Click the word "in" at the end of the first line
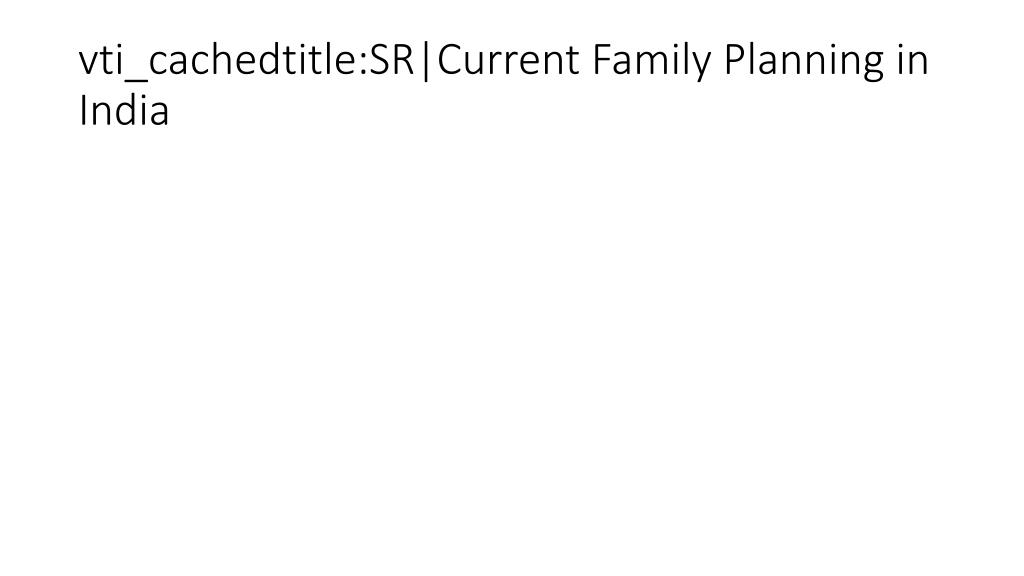Screen dimensions: 1024x576 (912, 60)
